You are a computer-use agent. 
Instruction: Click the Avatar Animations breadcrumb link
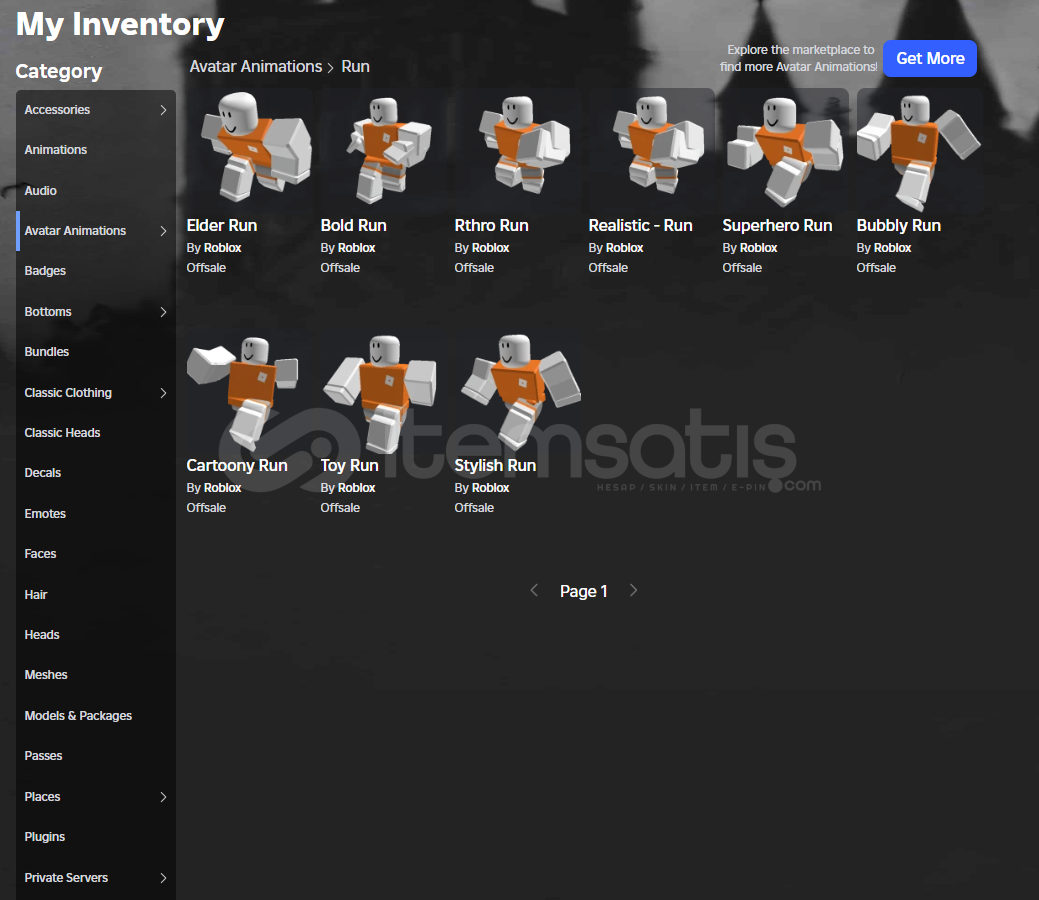256,67
